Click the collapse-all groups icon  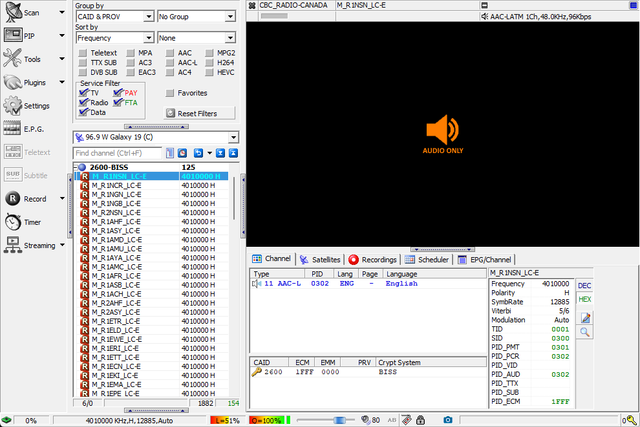pos(233,153)
